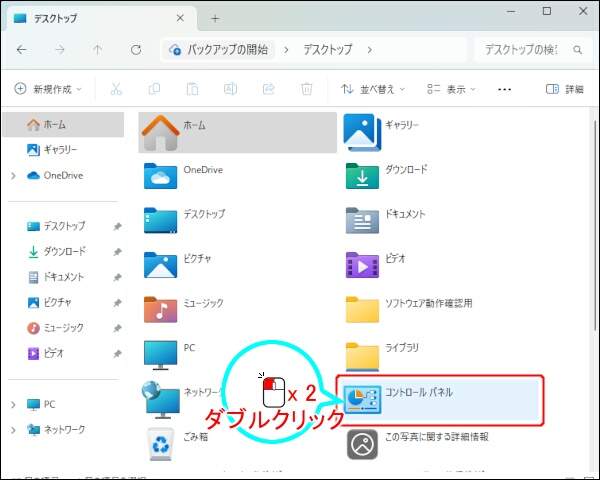
Task: Expand the ネットワーク node in sidebar
Action: [12, 429]
